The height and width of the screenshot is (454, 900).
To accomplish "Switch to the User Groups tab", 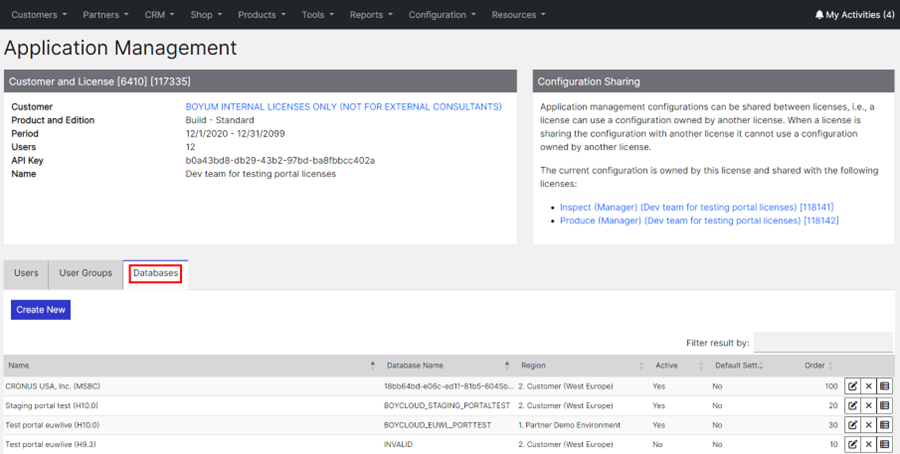I will (x=86, y=273).
